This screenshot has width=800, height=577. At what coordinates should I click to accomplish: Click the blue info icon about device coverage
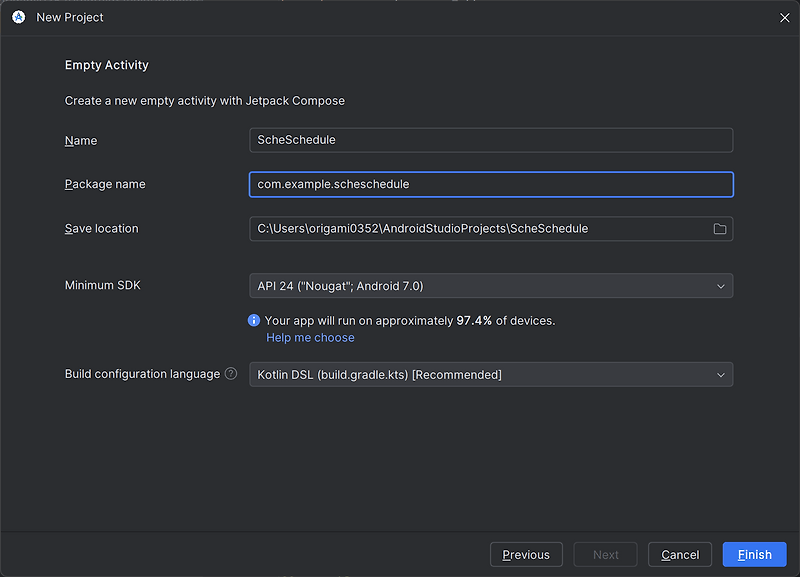(x=253, y=320)
